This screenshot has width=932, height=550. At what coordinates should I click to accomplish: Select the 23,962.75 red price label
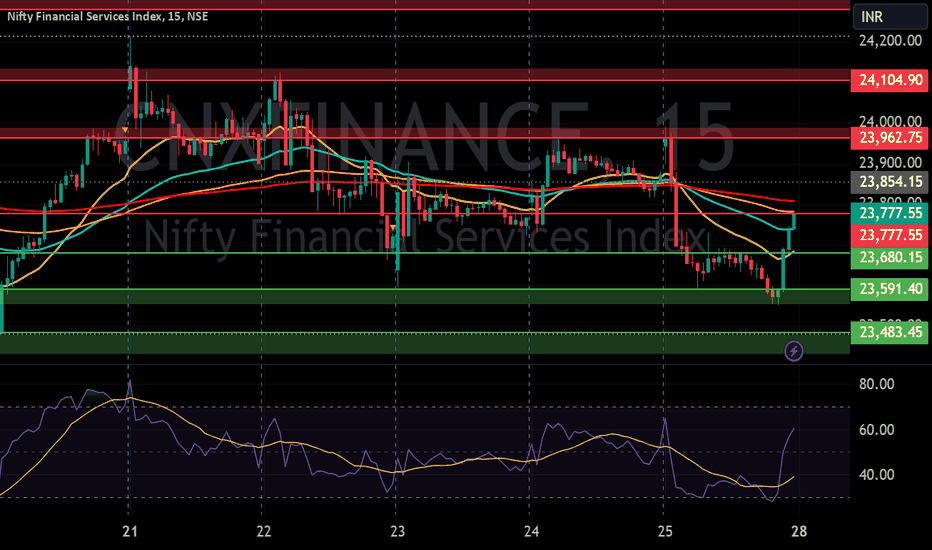pyautogui.click(x=889, y=138)
